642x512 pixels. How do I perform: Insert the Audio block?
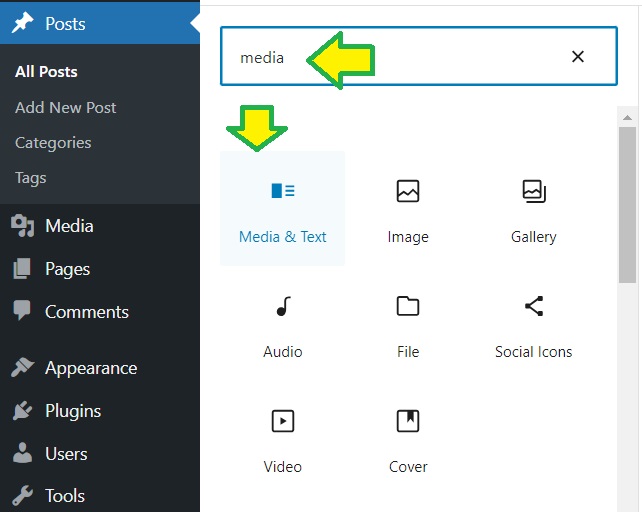click(283, 324)
